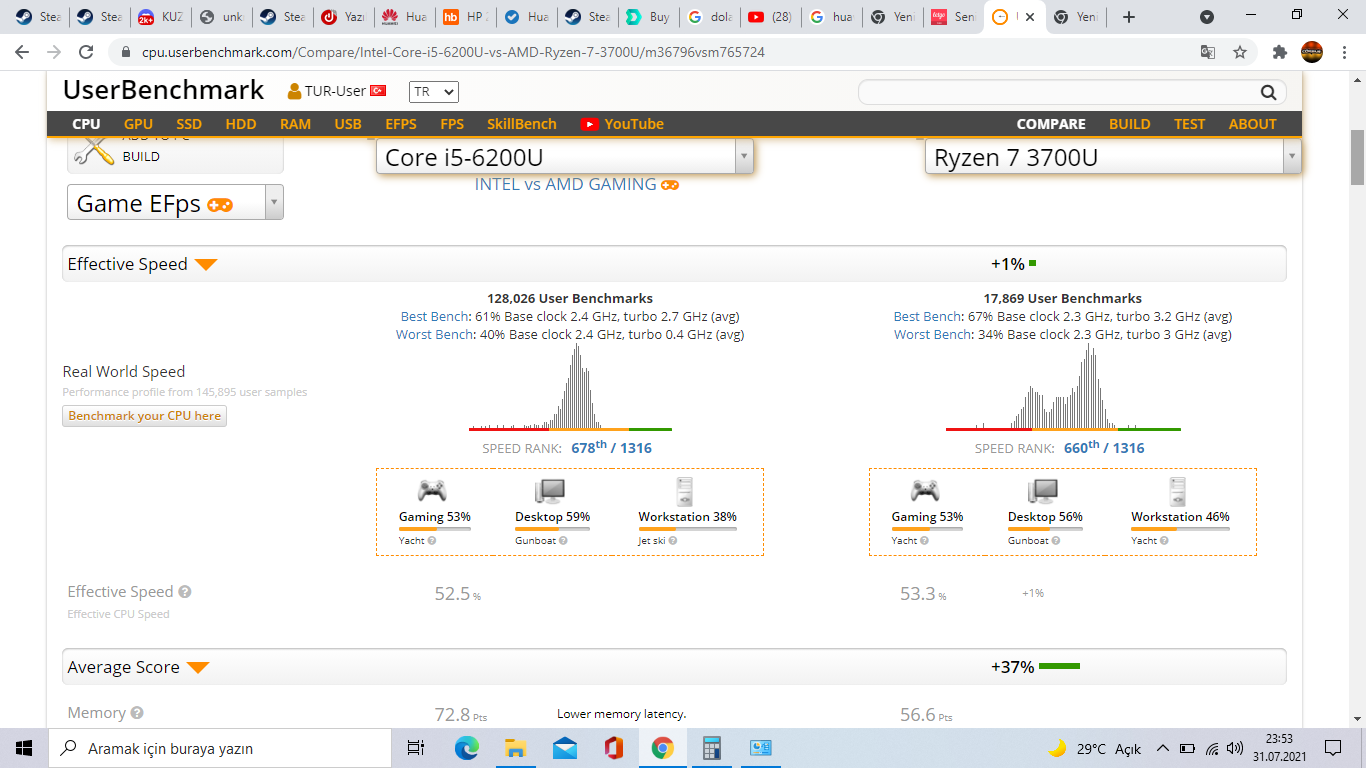Click the help icon beside Memory
The width and height of the screenshot is (1366, 768).
137,713
